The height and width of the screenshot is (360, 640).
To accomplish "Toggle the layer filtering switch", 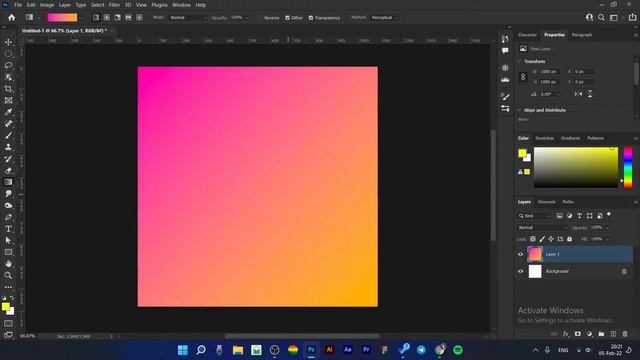I will click(x=609, y=214).
